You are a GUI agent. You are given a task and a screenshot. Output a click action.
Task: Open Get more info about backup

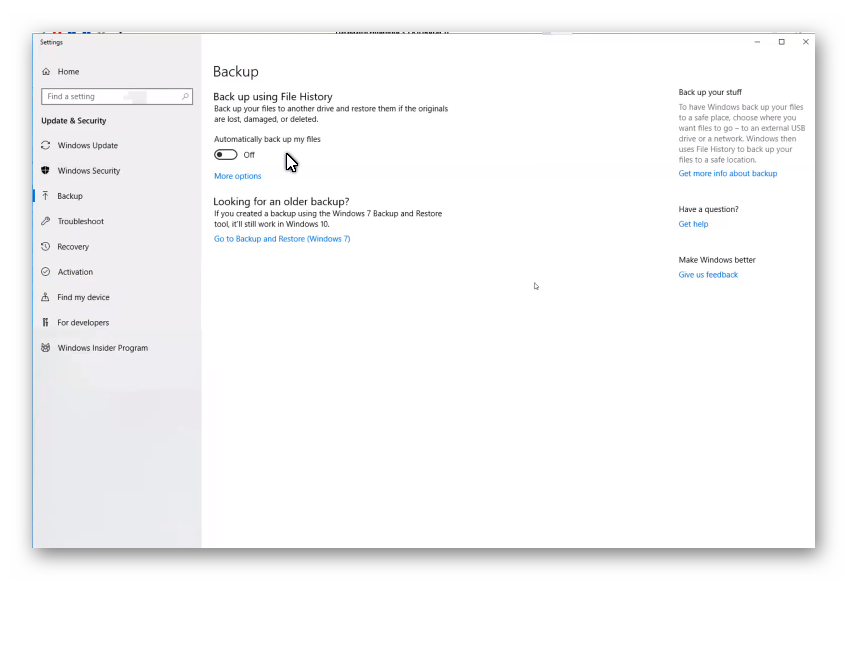(728, 173)
